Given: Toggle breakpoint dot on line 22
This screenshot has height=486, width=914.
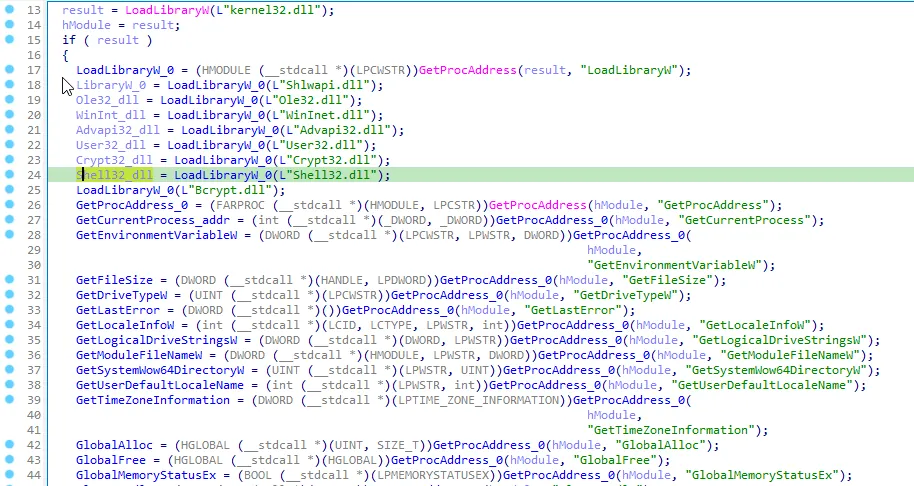Looking at the screenshot, I should point(9,145).
